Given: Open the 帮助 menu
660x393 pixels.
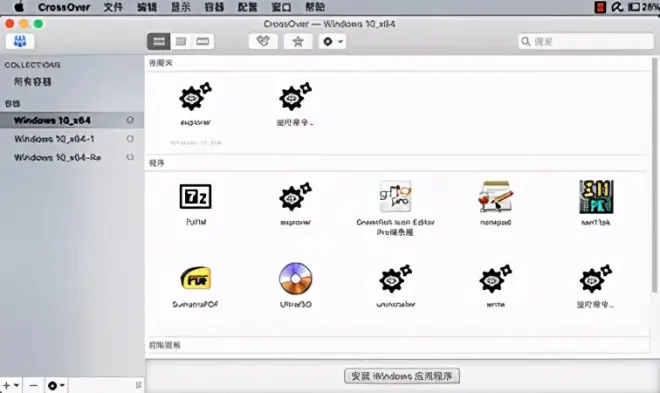Looking at the screenshot, I should click(x=314, y=7).
